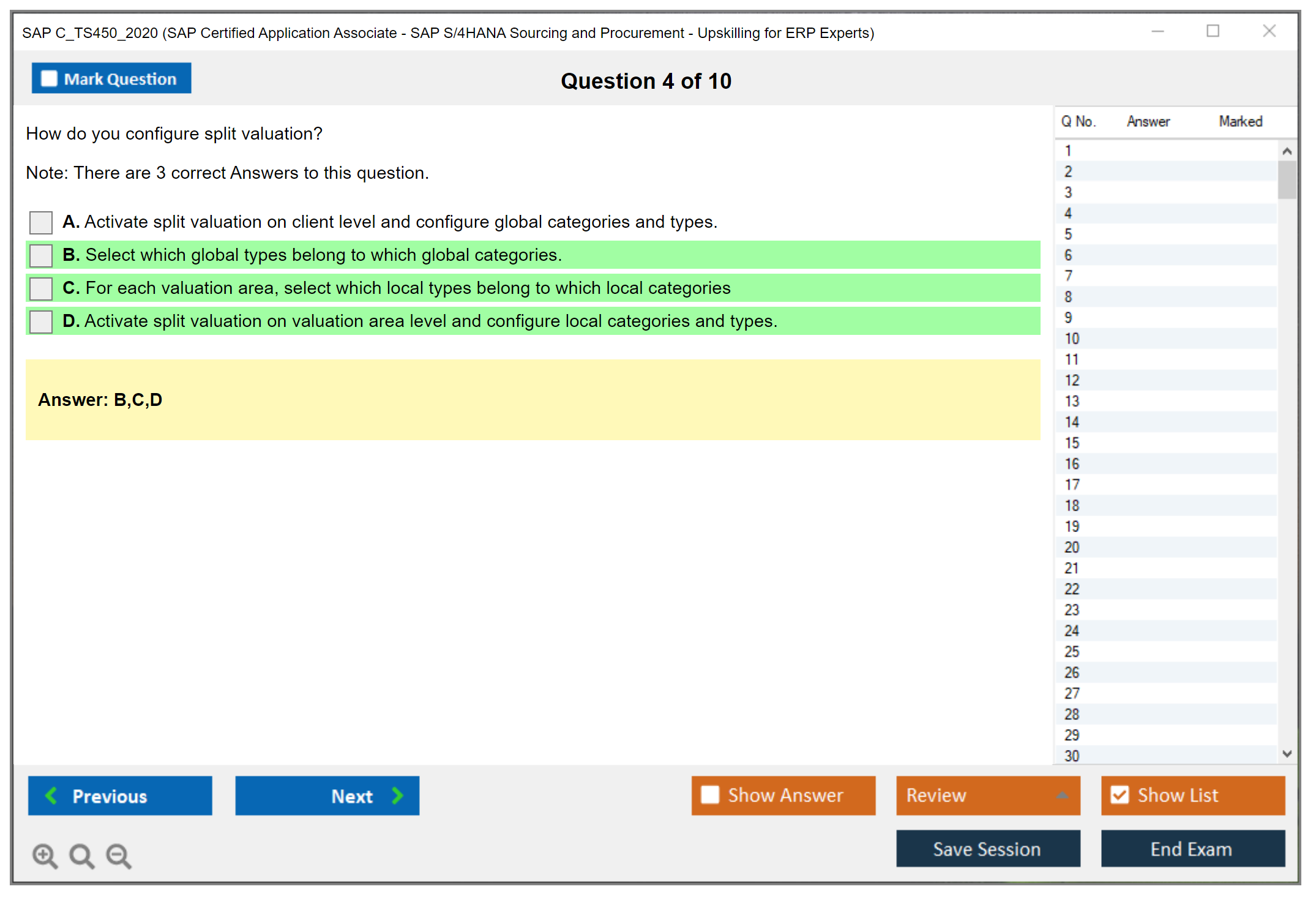Toggle the Show Answer checkbox

(709, 795)
